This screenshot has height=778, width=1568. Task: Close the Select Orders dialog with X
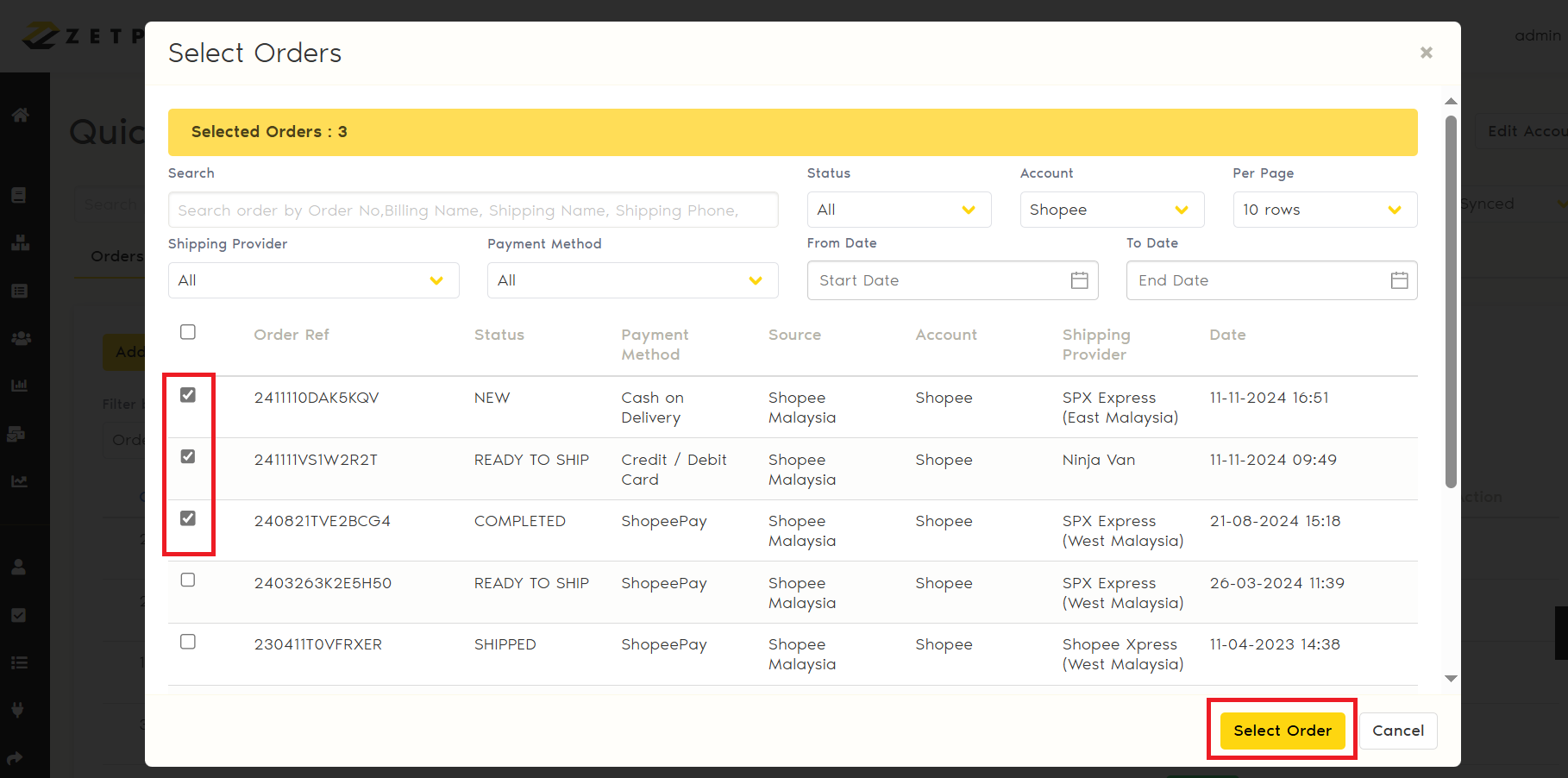(x=1426, y=53)
